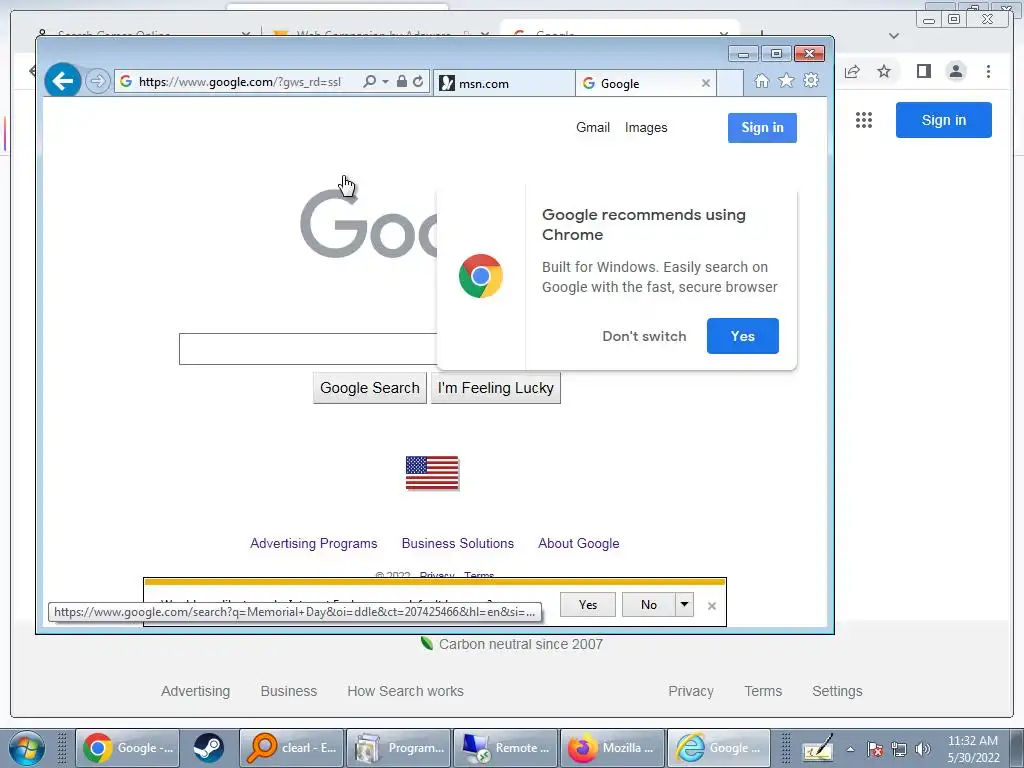Open Programs window taskbar item

click(x=398, y=748)
